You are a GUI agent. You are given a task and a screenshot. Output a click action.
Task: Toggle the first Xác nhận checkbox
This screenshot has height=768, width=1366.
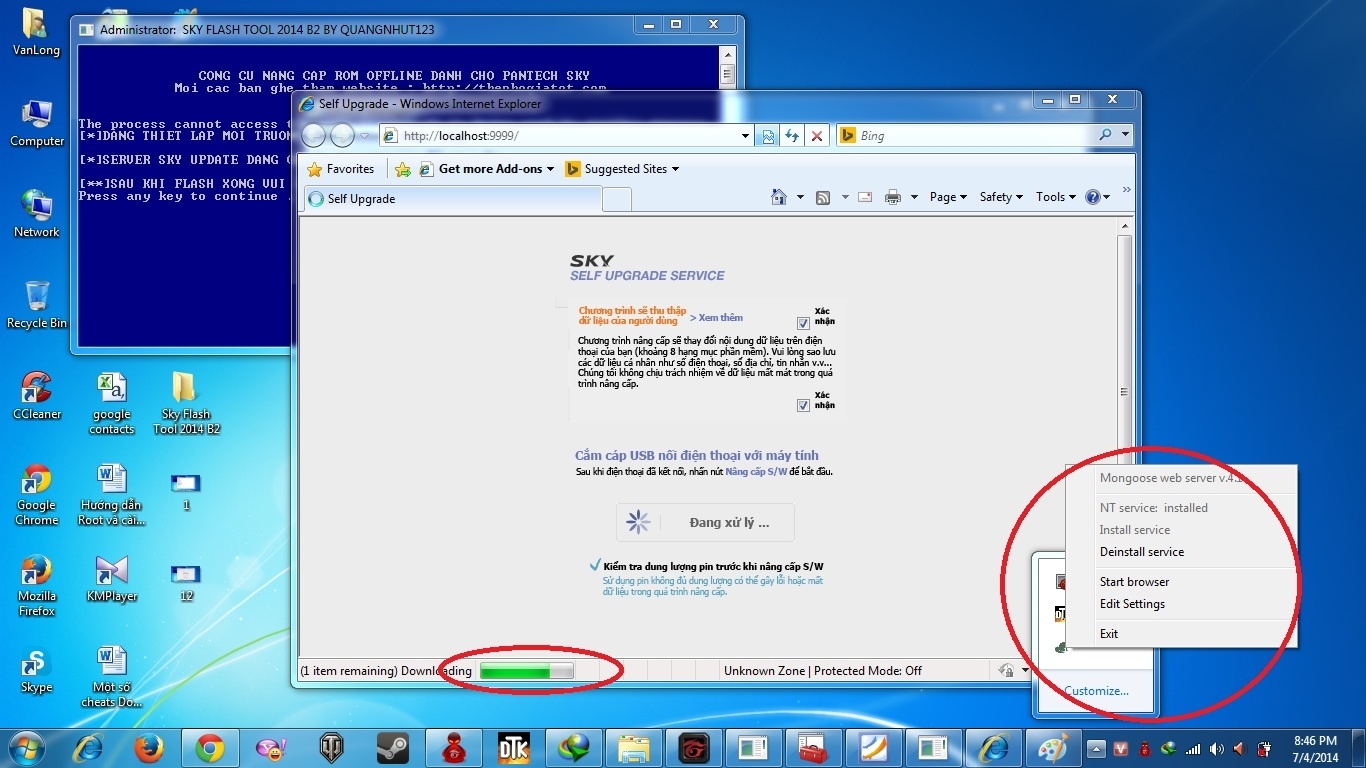click(x=803, y=323)
